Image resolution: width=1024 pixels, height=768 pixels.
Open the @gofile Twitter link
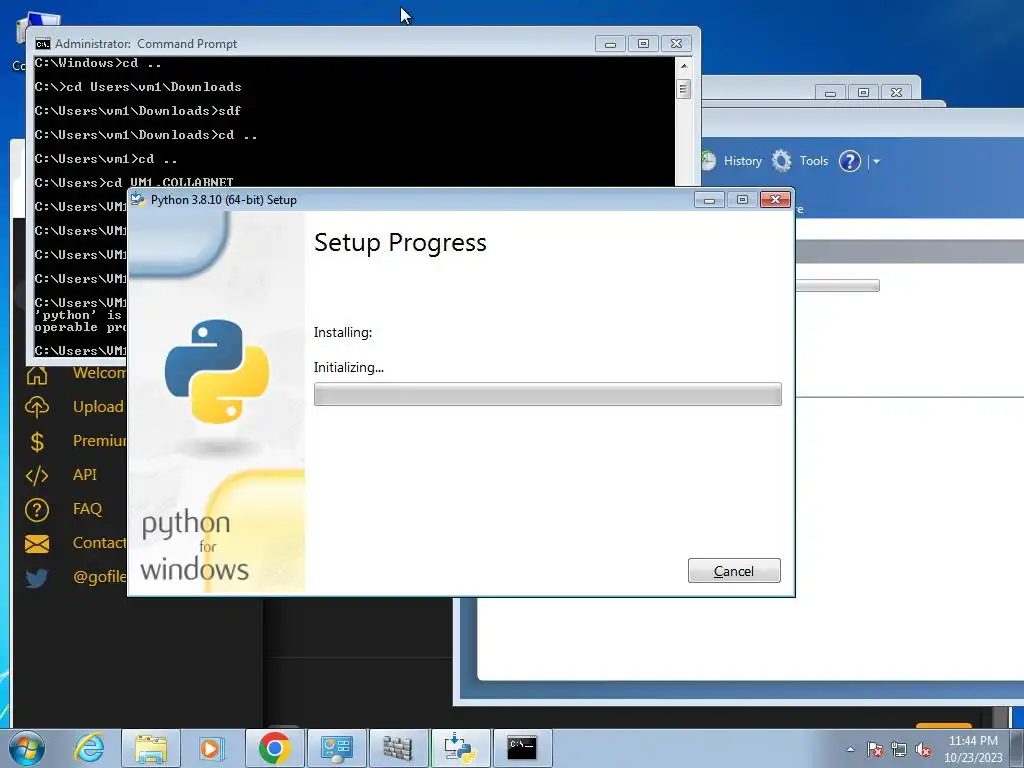coord(99,577)
